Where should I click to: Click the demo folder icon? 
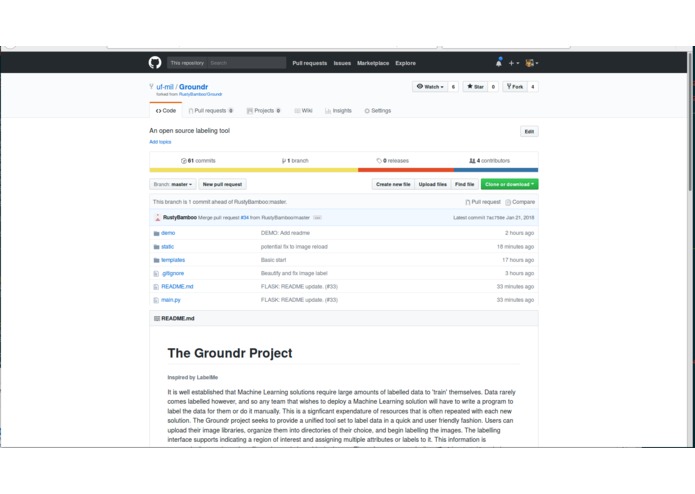coord(156,233)
